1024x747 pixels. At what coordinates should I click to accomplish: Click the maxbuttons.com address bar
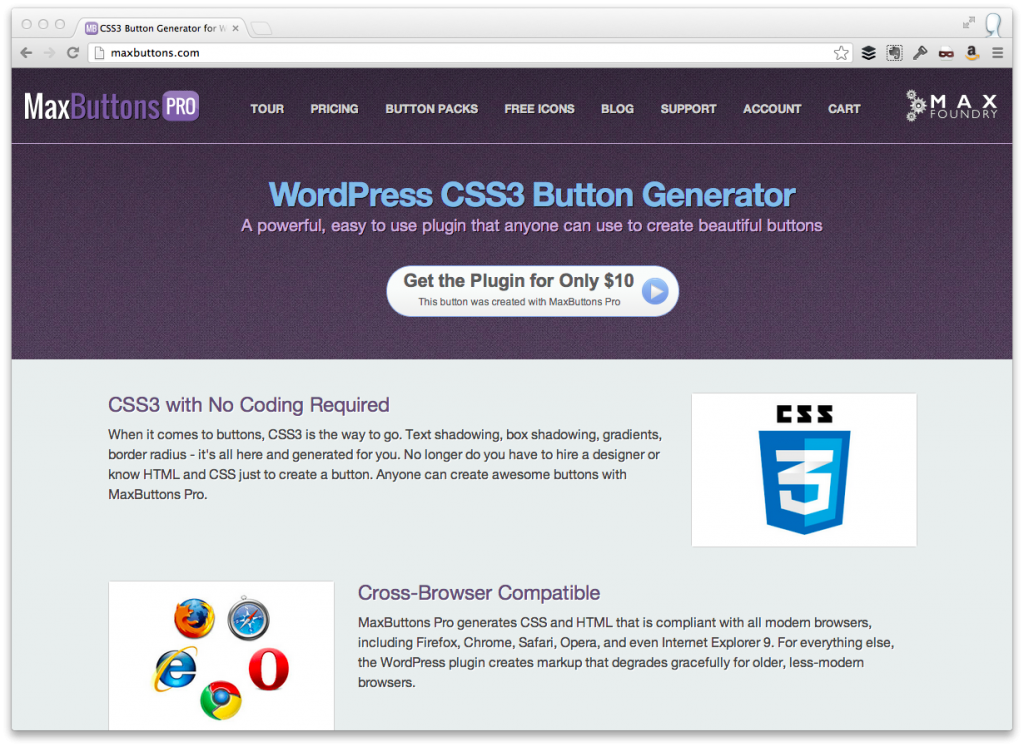470,53
